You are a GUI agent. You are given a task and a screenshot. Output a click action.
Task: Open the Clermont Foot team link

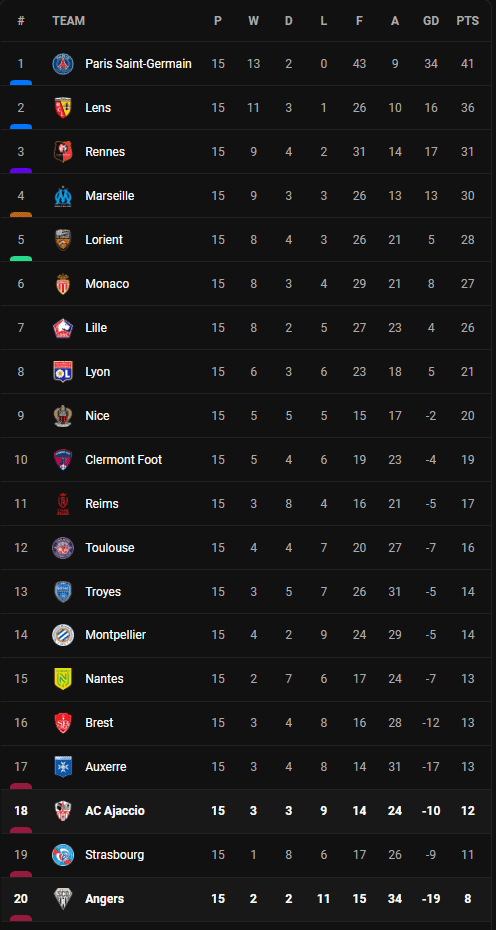point(123,460)
